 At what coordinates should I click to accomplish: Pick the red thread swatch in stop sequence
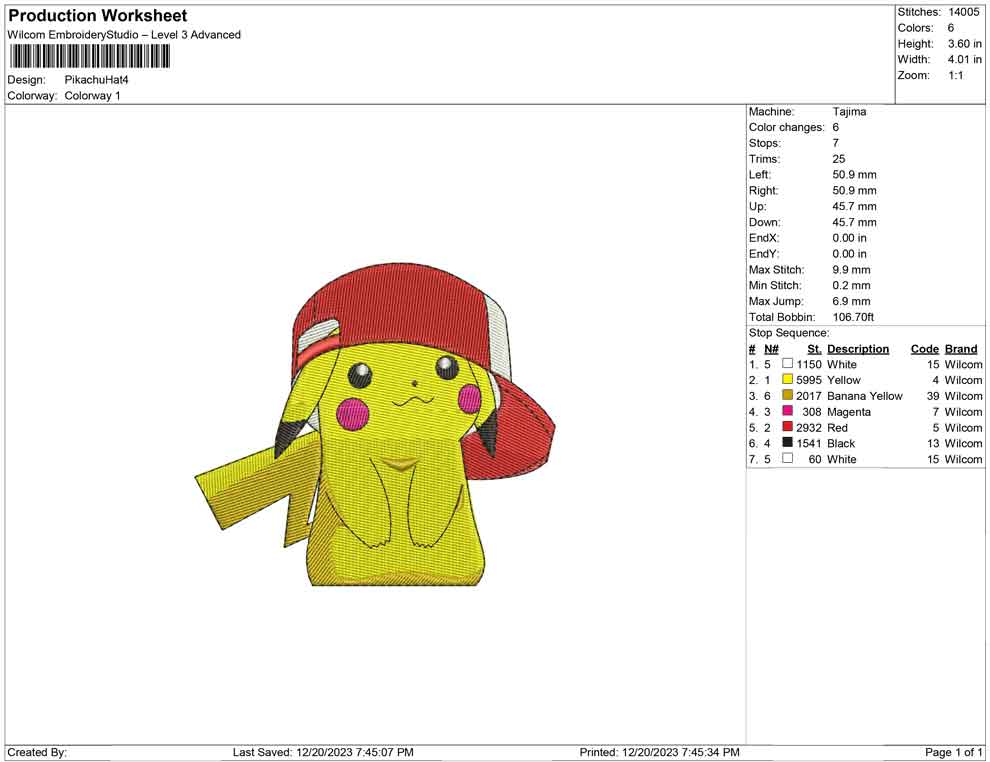click(787, 428)
